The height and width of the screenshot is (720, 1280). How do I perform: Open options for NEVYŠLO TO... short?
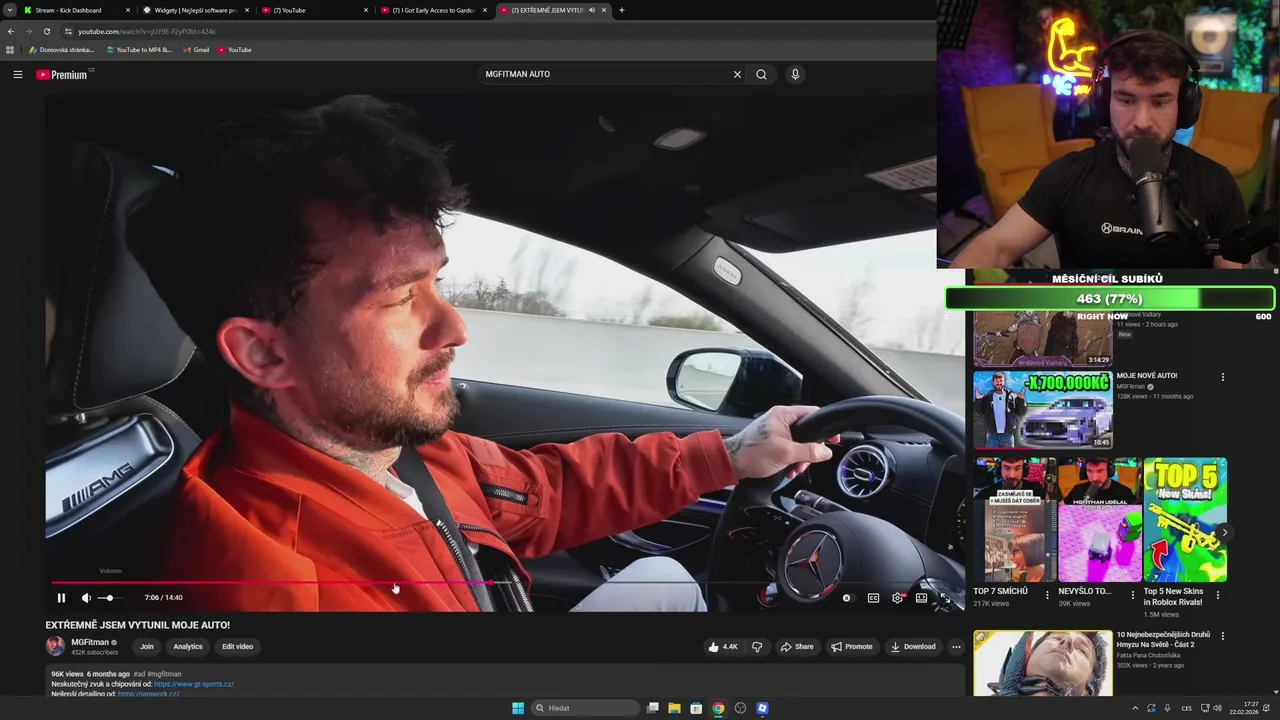point(1132,595)
